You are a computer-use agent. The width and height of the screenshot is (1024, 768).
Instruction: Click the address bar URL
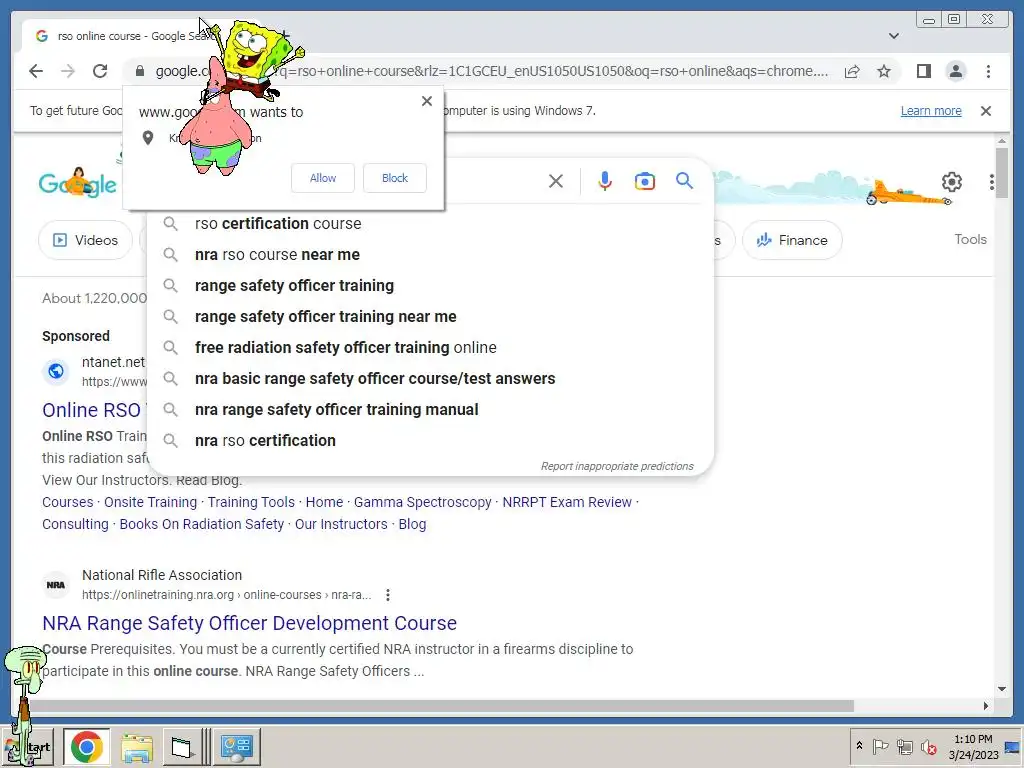click(x=492, y=71)
